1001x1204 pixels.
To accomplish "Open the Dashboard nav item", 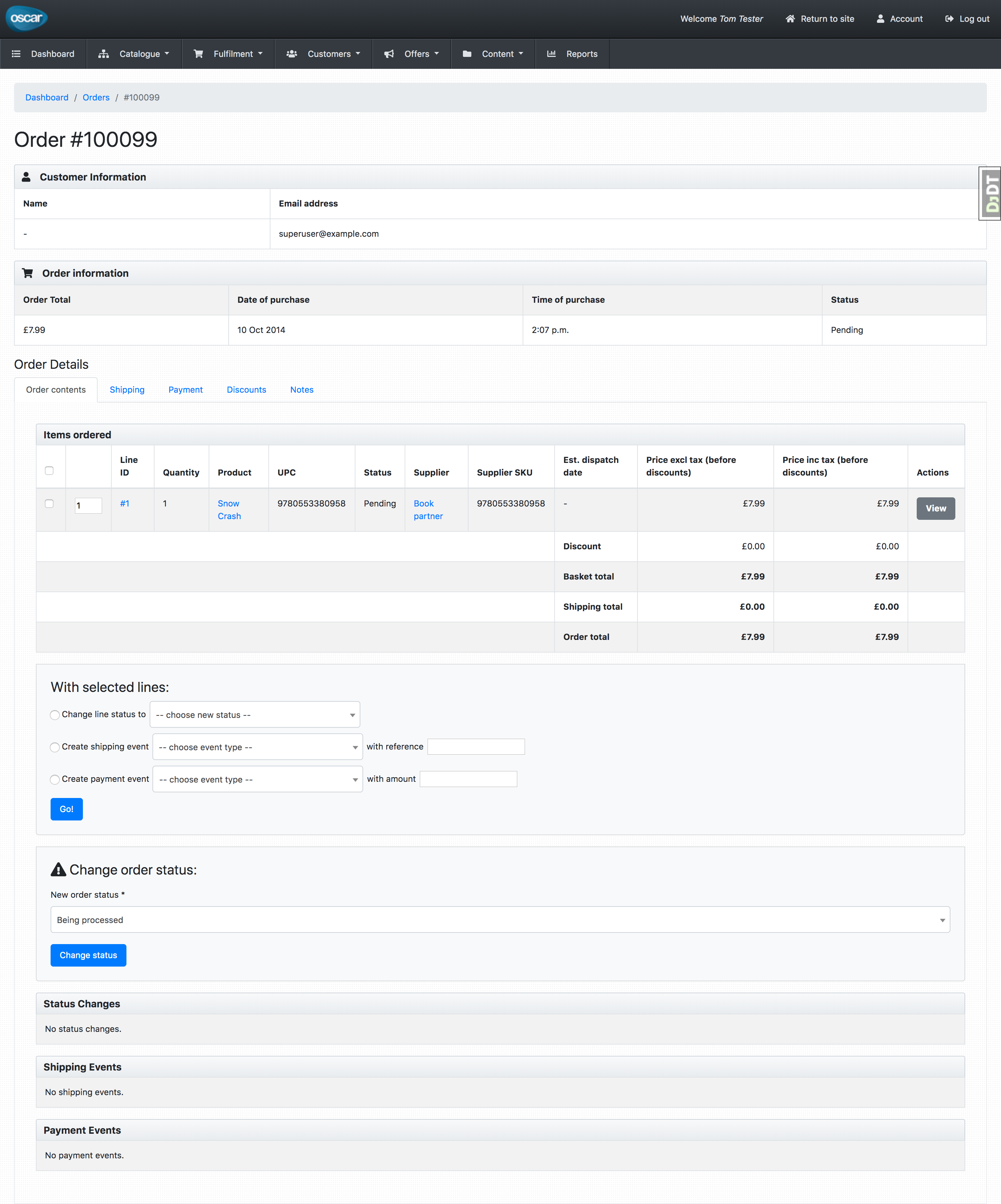I will click(x=44, y=54).
